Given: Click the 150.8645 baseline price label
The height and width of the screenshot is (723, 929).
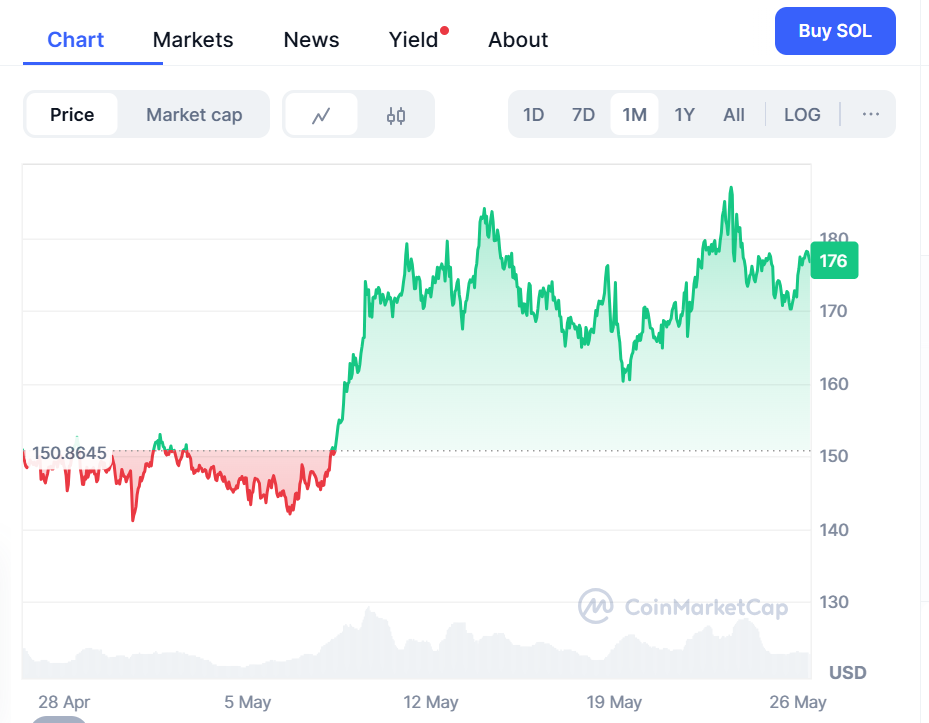Looking at the screenshot, I should pyautogui.click(x=69, y=453).
